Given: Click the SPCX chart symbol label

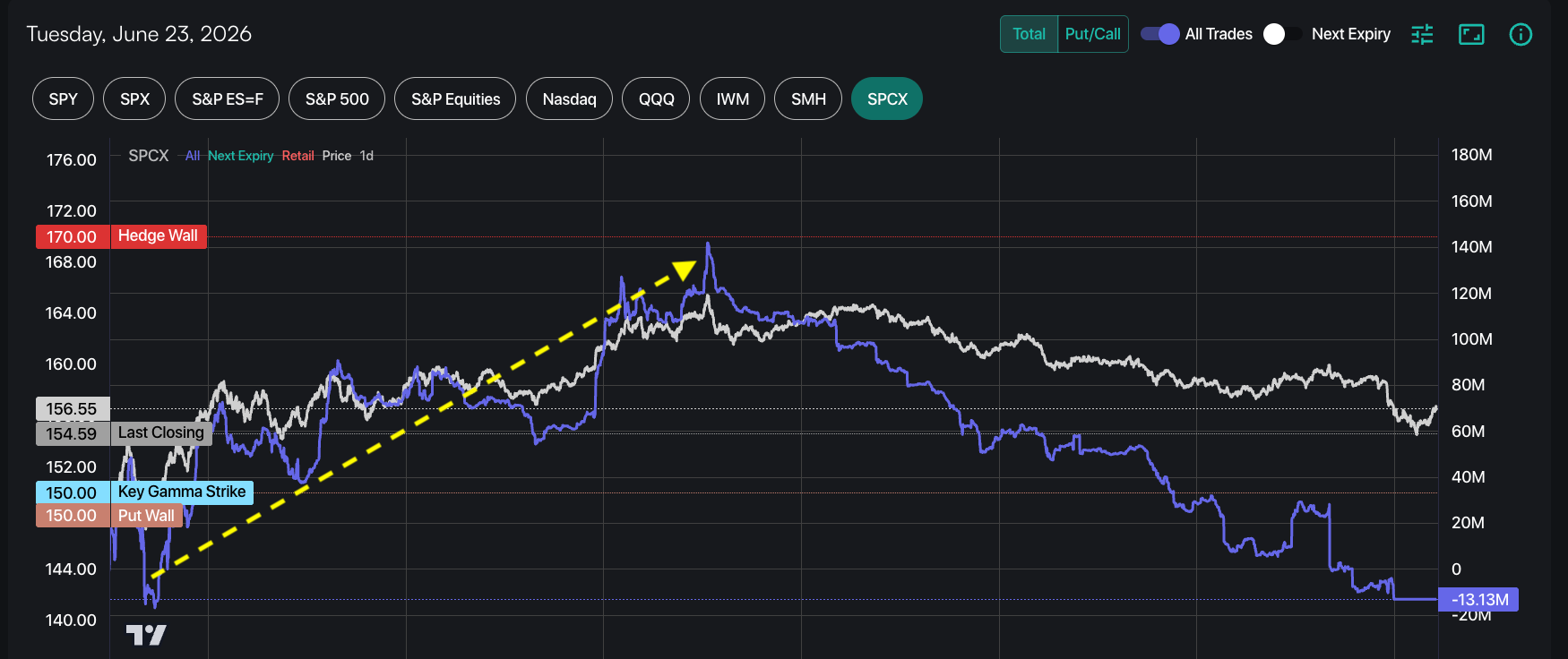Looking at the screenshot, I should click(148, 156).
